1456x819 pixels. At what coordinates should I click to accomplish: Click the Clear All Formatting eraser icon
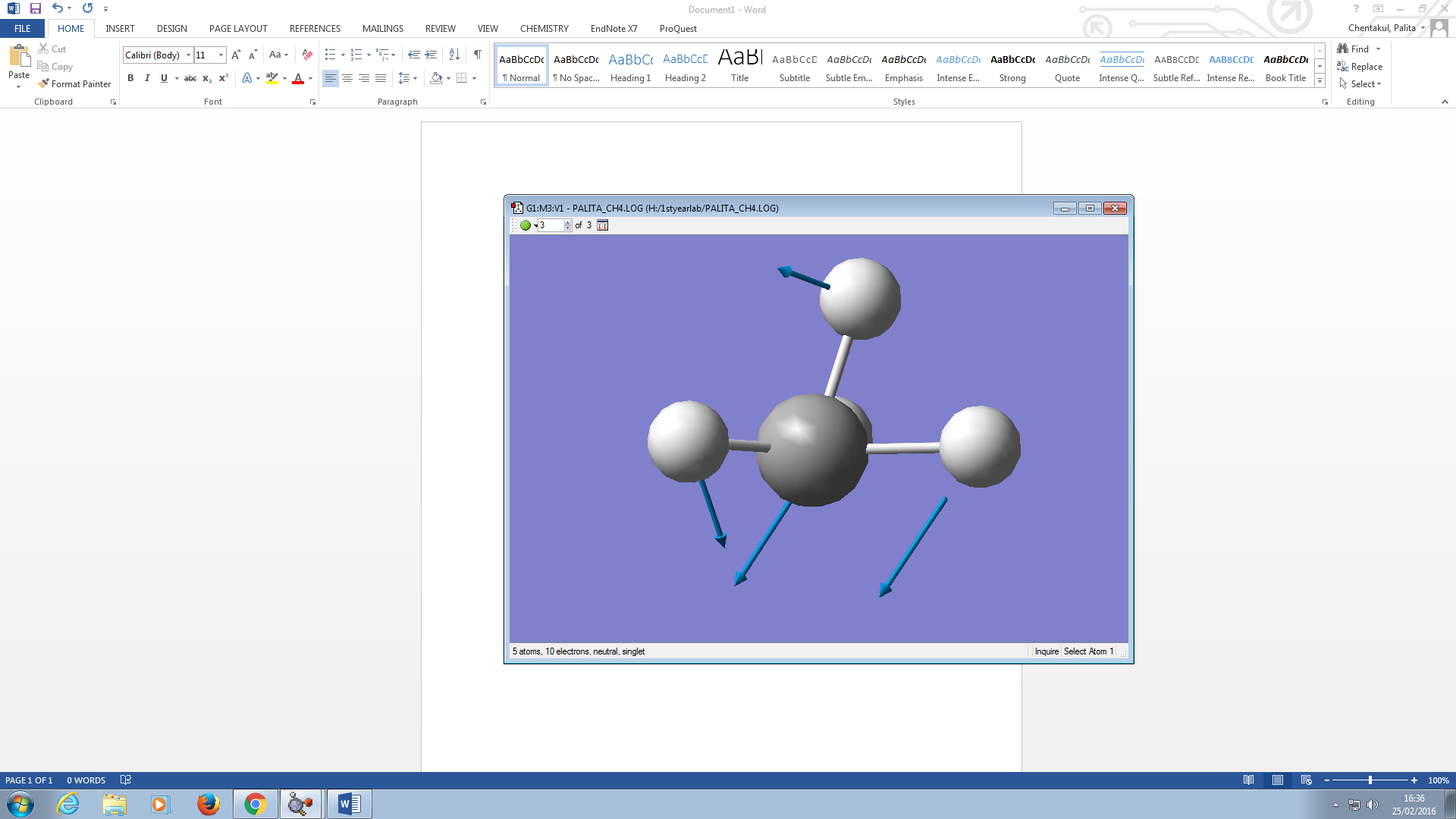click(307, 55)
